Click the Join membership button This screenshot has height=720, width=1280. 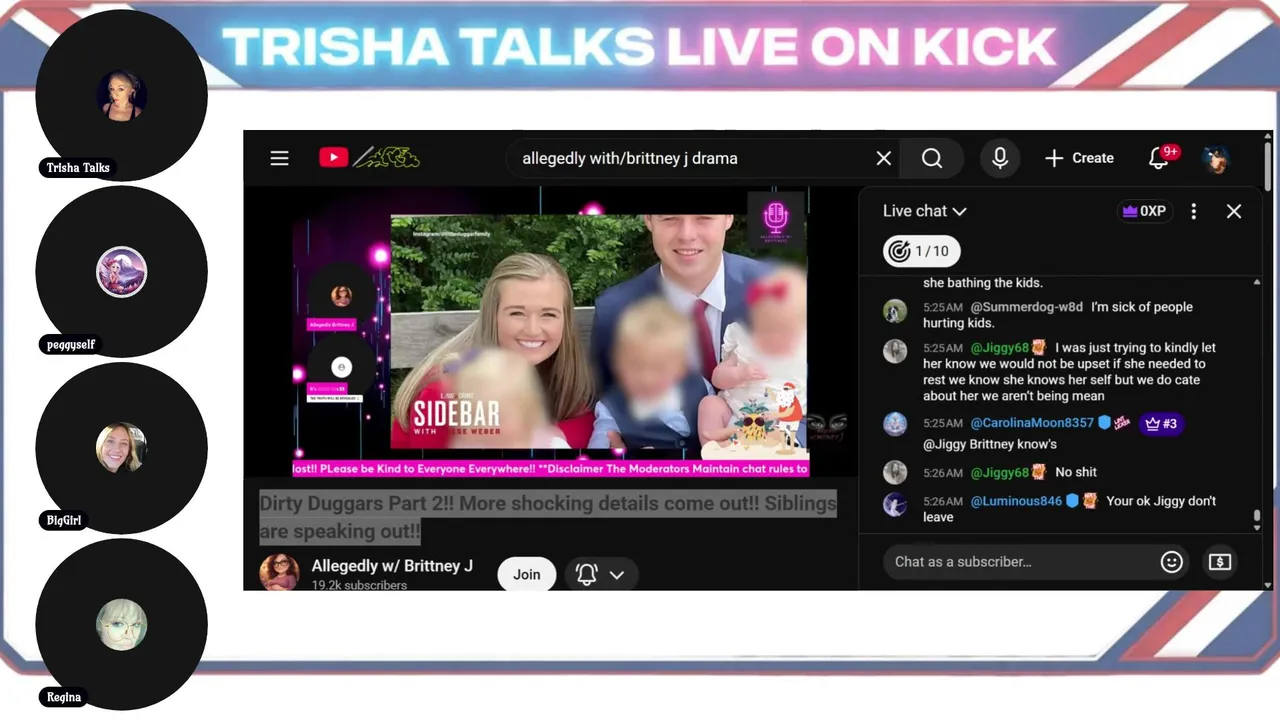(527, 574)
